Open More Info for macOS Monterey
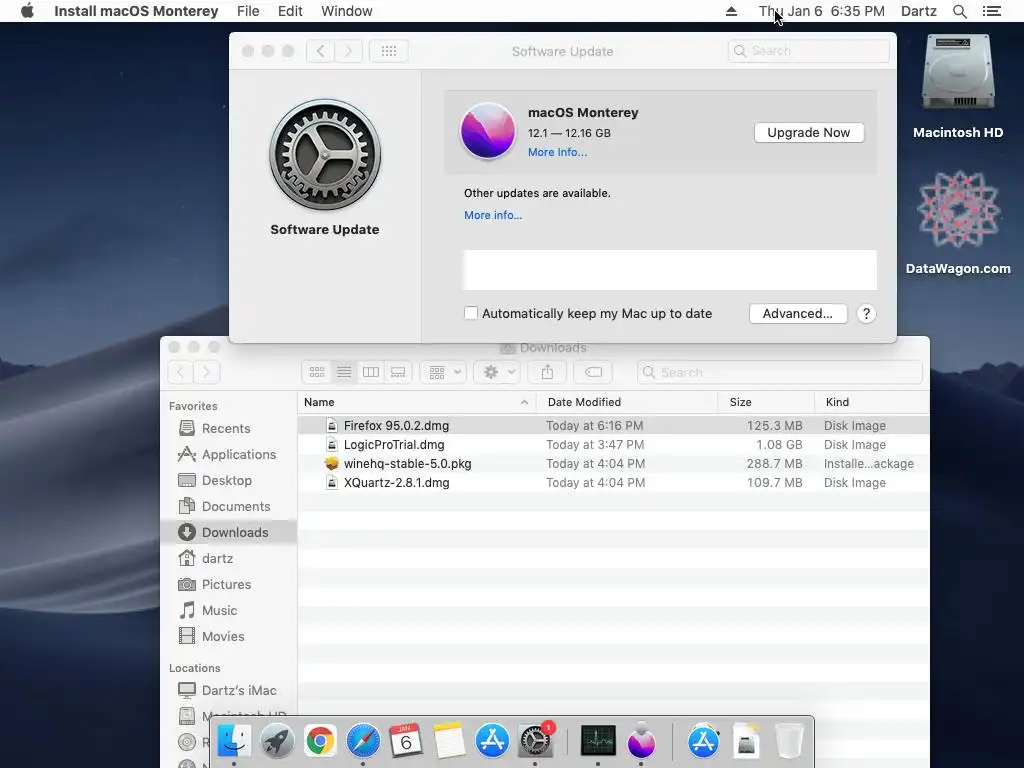Image resolution: width=1024 pixels, height=768 pixels. point(557,152)
